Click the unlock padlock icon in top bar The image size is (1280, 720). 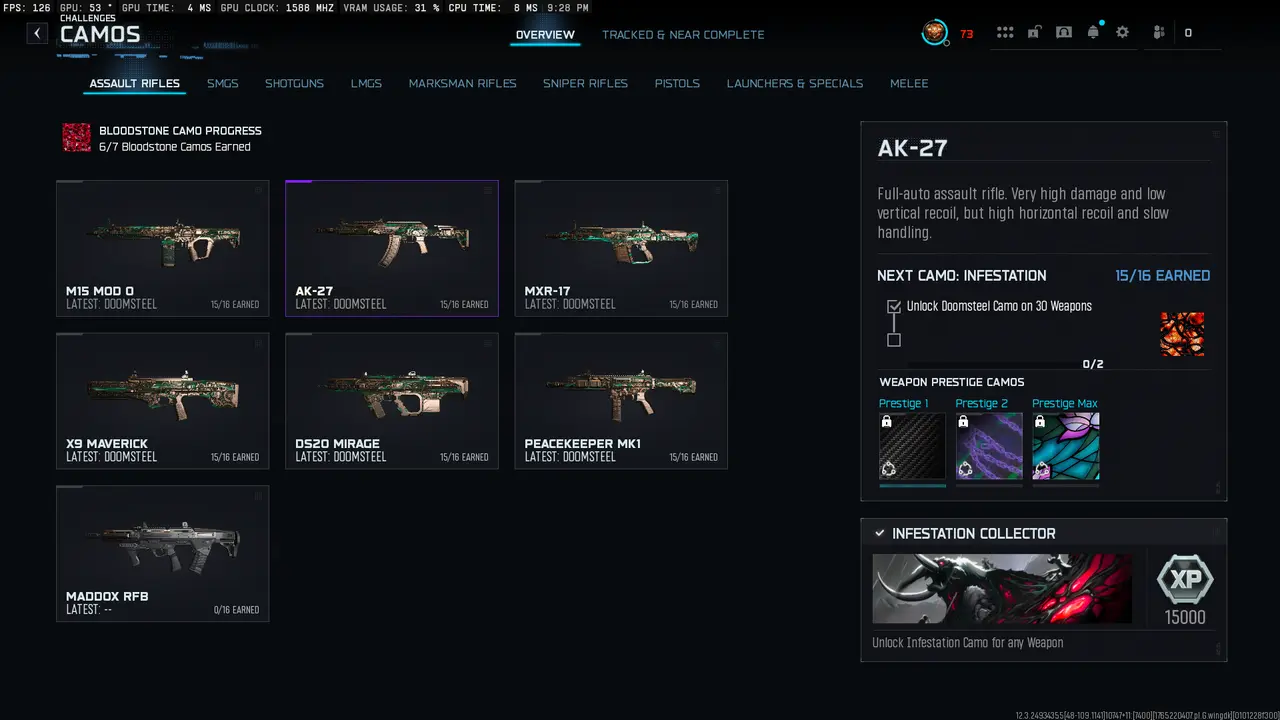point(1035,32)
